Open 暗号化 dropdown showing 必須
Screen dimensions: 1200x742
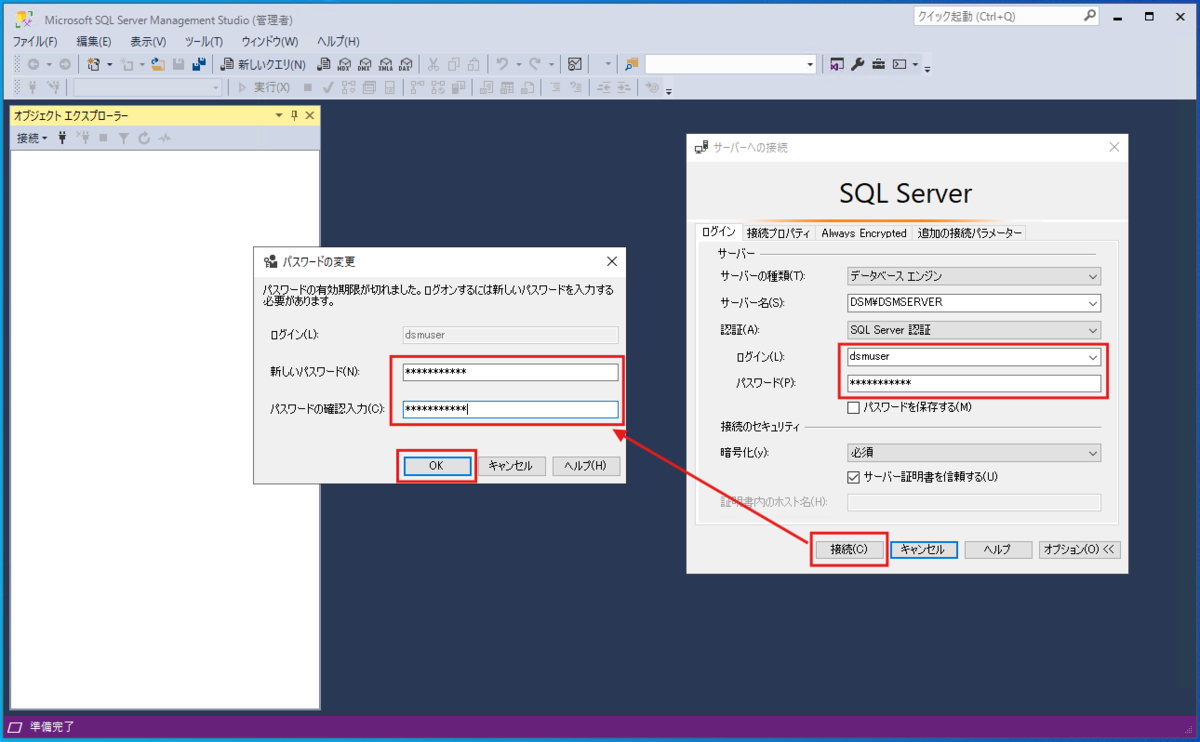(x=974, y=453)
